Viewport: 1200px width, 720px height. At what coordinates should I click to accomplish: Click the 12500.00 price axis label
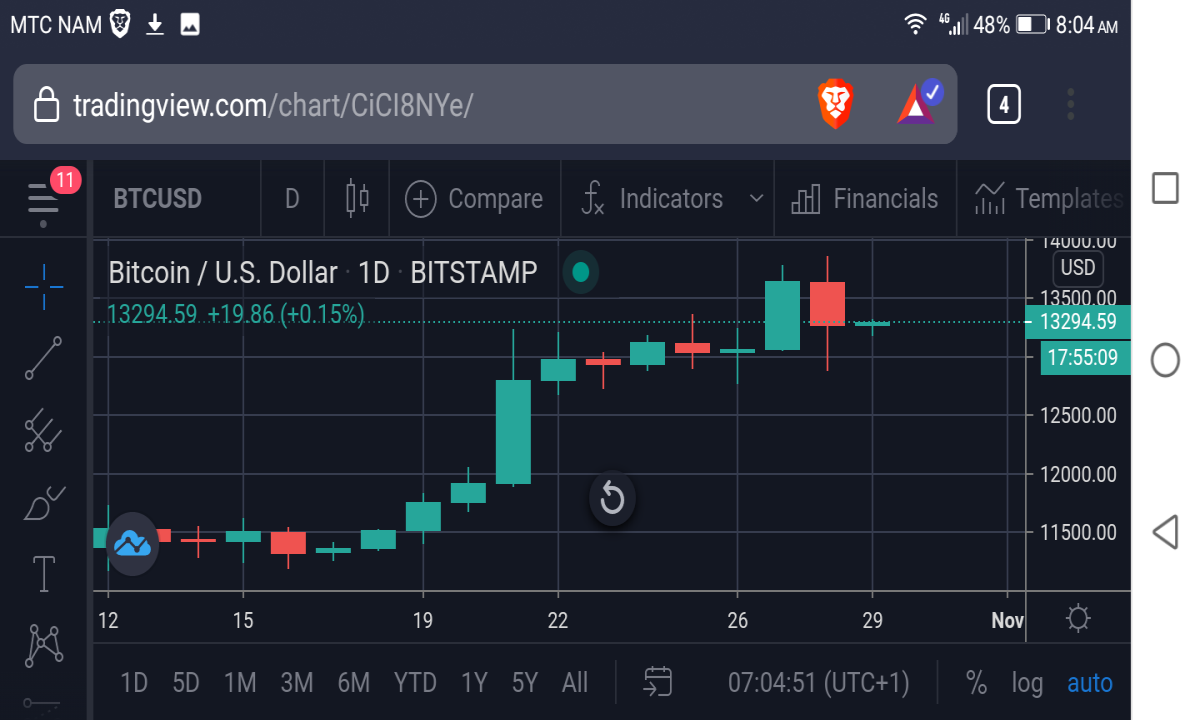click(1078, 415)
